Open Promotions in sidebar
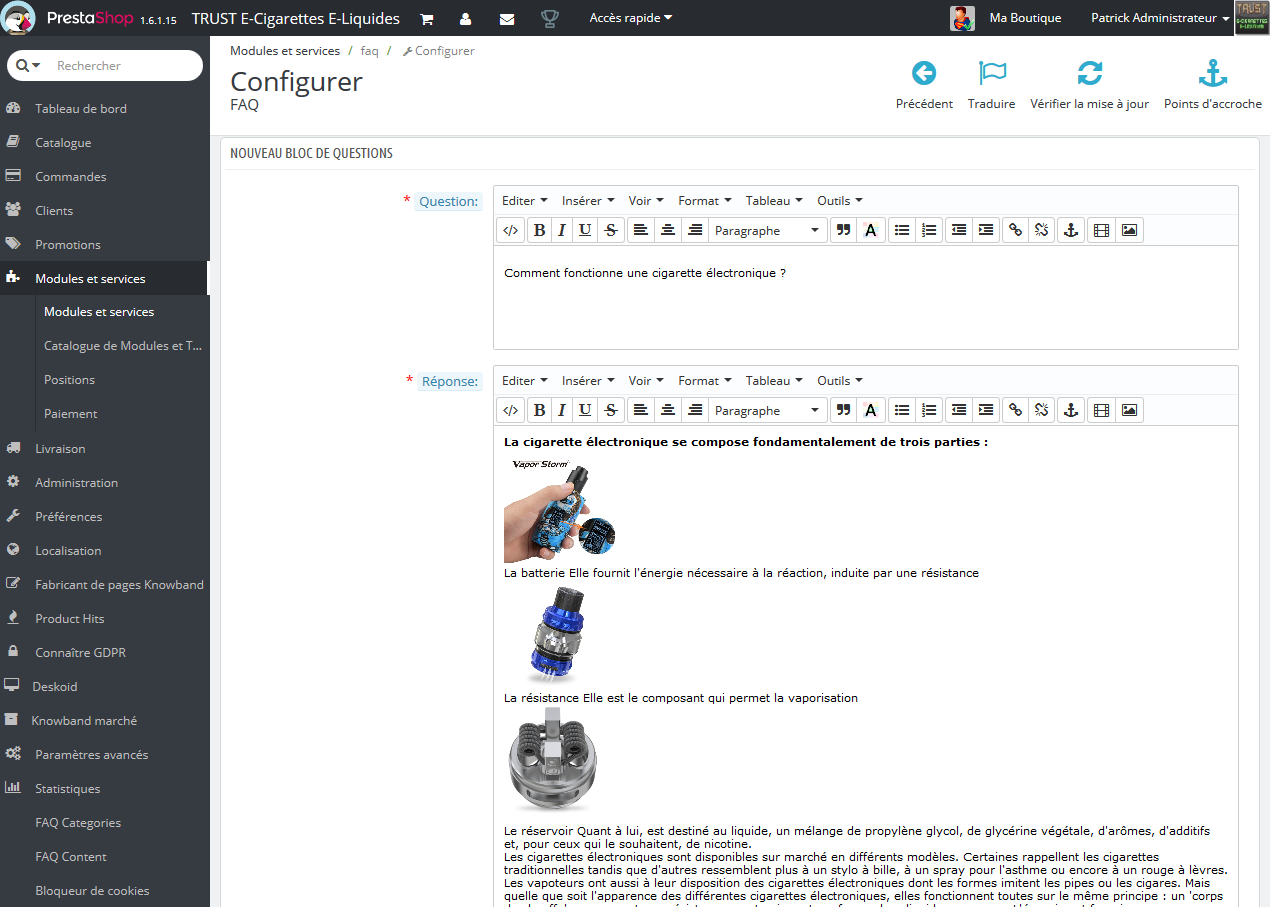The height and width of the screenshot is (907, 1270). 68,245
